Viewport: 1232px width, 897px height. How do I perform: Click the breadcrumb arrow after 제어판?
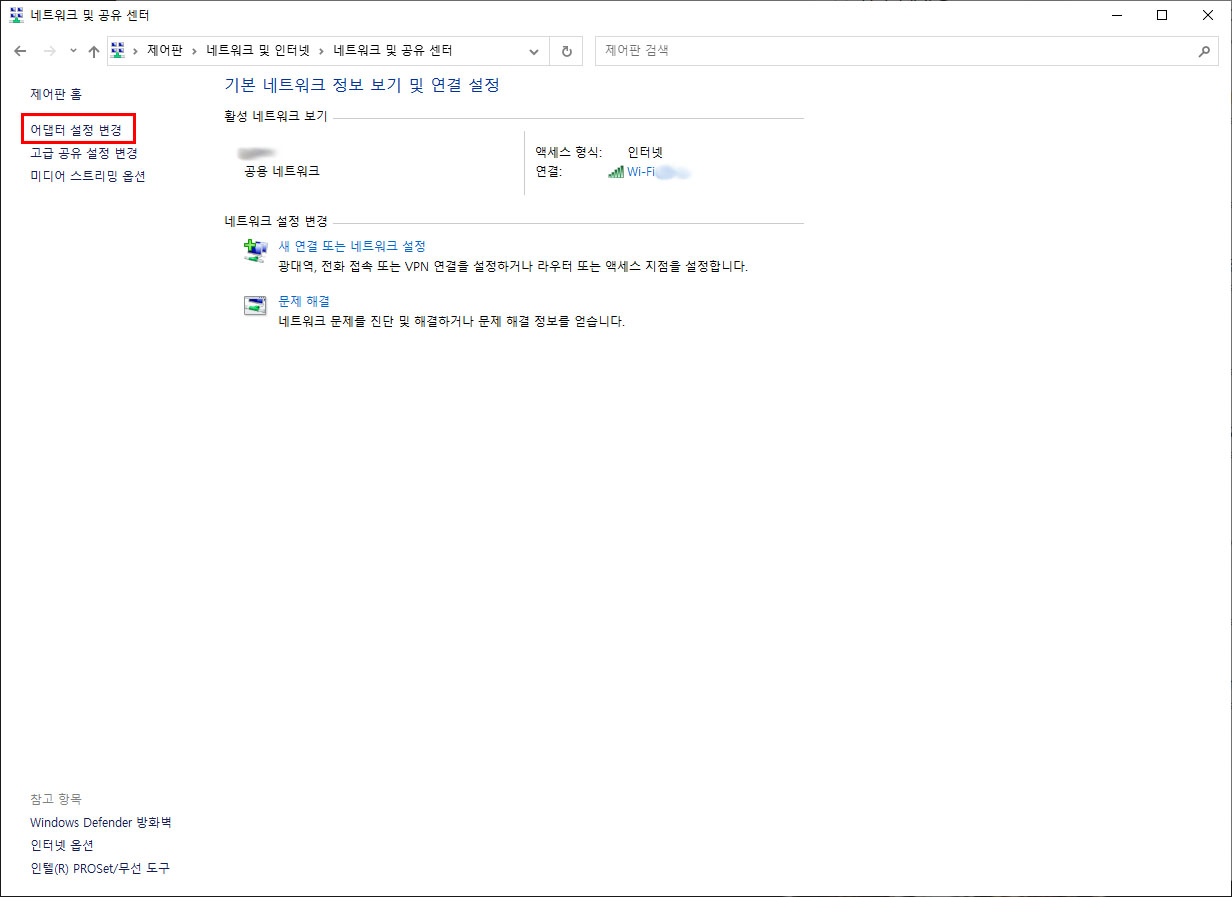[x=194, y=50]
